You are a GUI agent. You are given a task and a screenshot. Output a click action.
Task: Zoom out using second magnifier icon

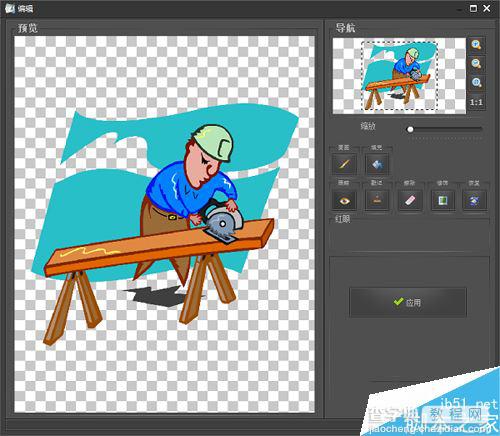(476, 63)
